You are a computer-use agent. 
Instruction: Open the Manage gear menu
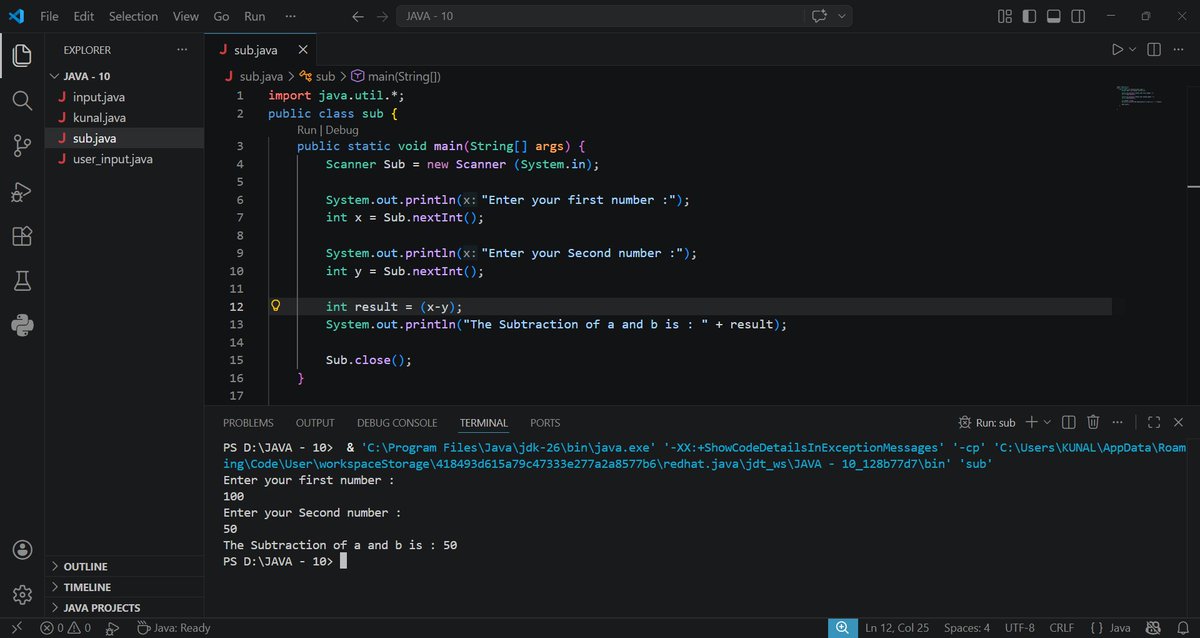pyautogui.click(x=22, y=595)
